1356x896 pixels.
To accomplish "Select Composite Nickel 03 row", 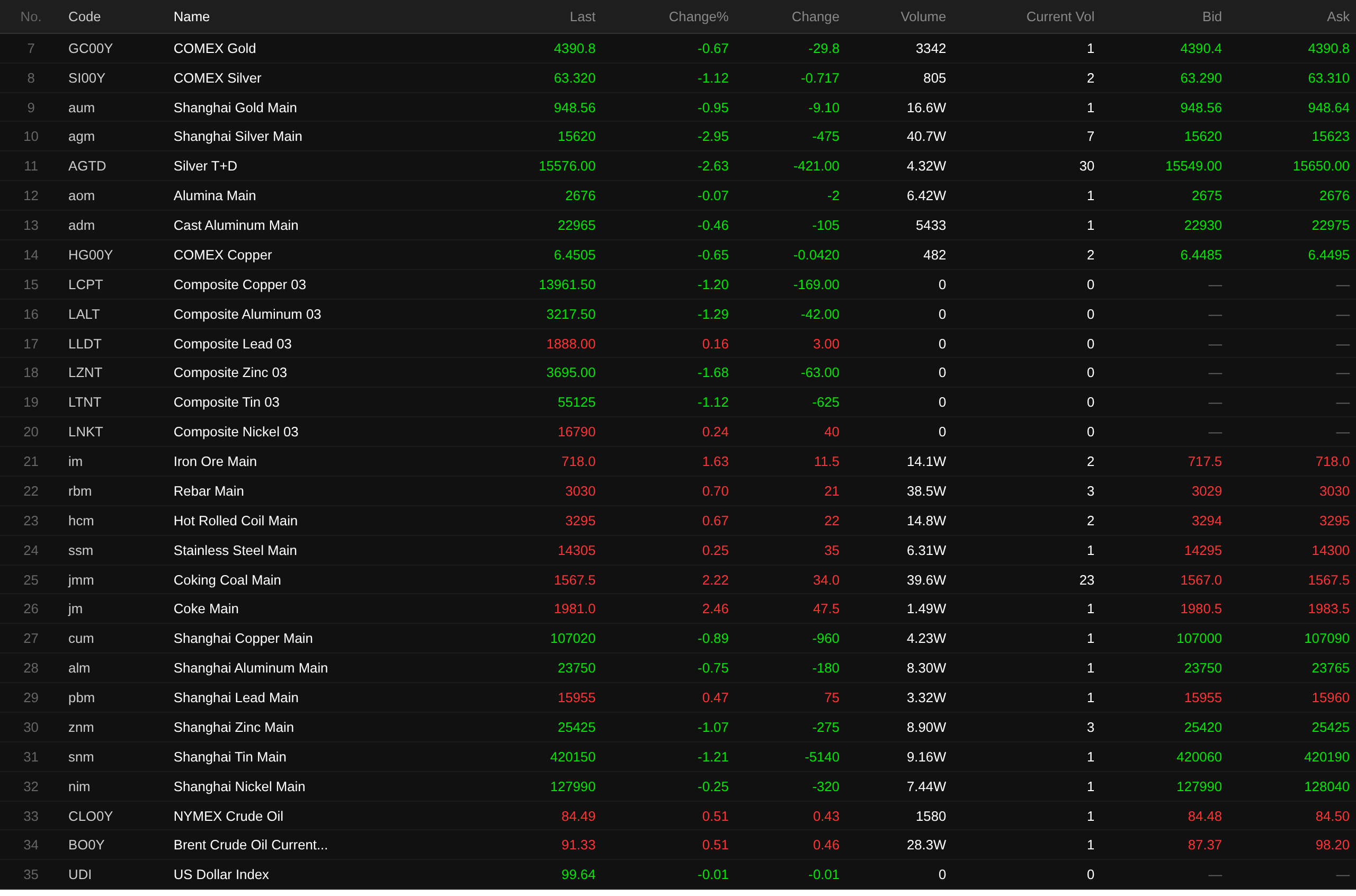I will [x=677, y=433].
